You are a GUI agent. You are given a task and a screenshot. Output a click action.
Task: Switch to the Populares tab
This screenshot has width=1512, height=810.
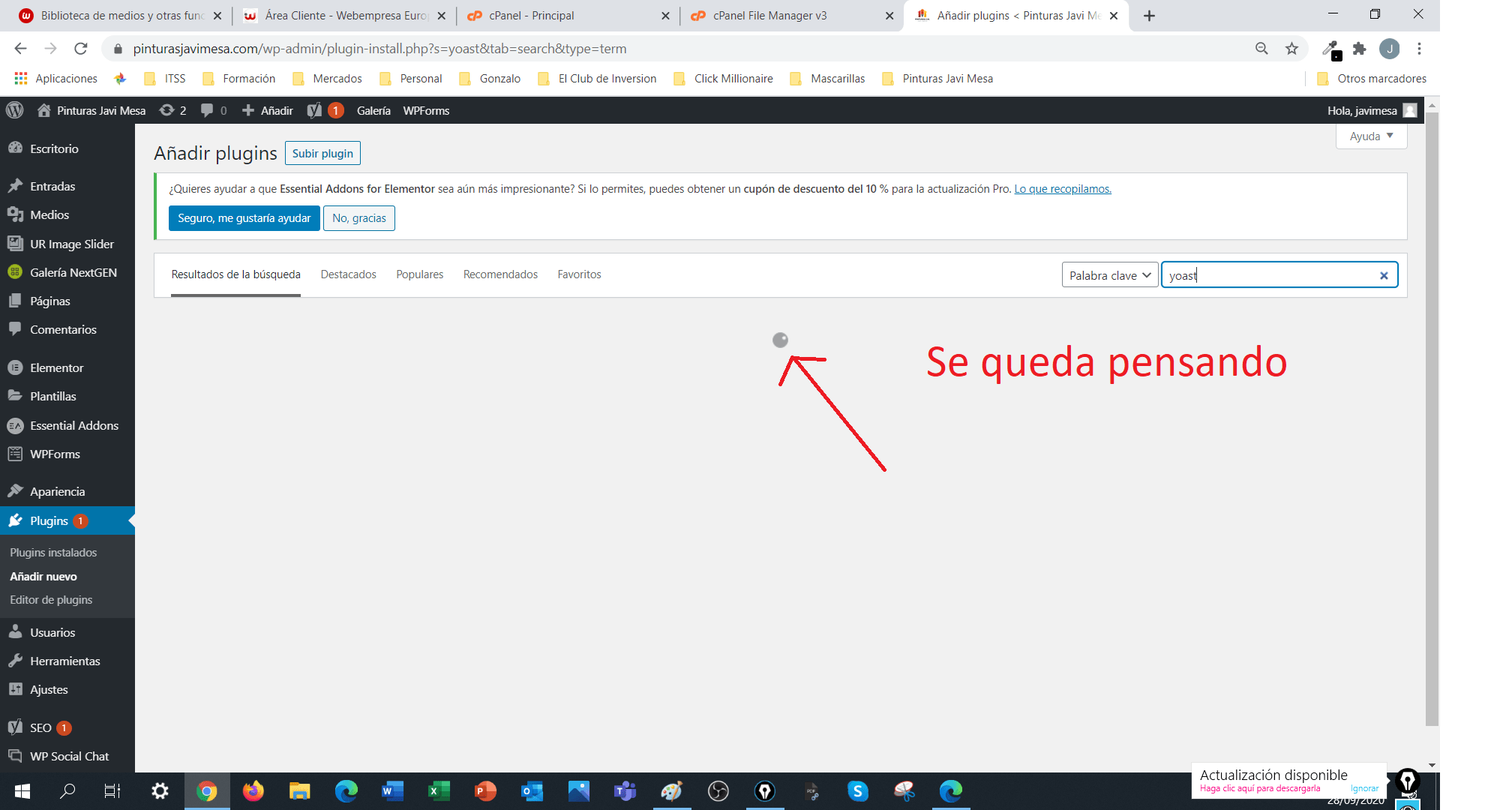click(419, 274)
